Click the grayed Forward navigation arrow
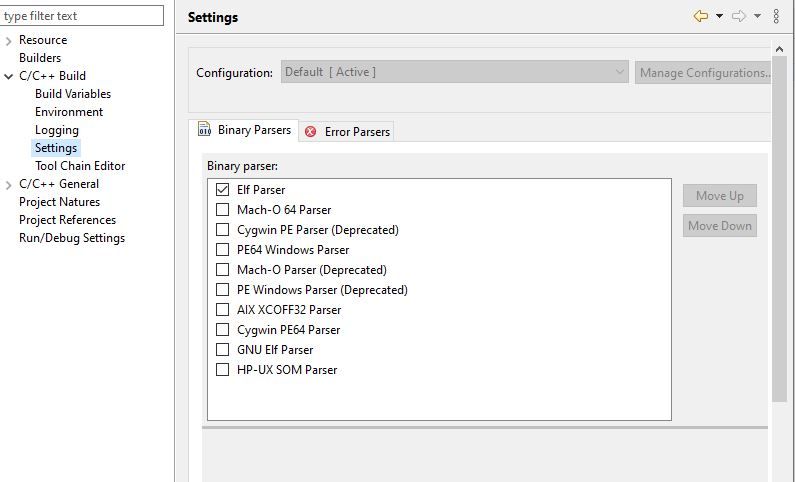 (739, 16)
